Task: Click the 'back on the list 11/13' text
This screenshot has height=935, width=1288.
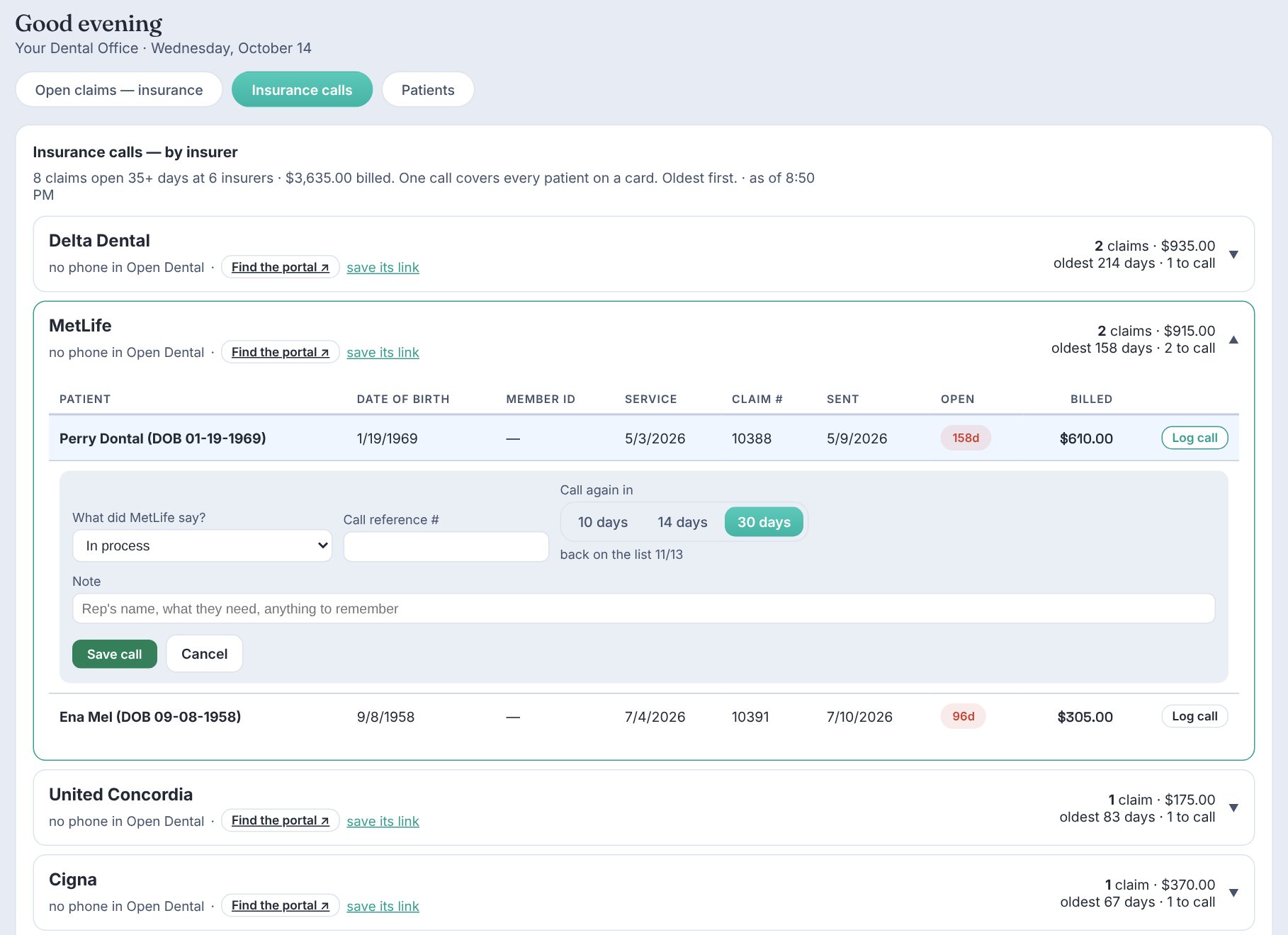Action: tap(621, 555)
